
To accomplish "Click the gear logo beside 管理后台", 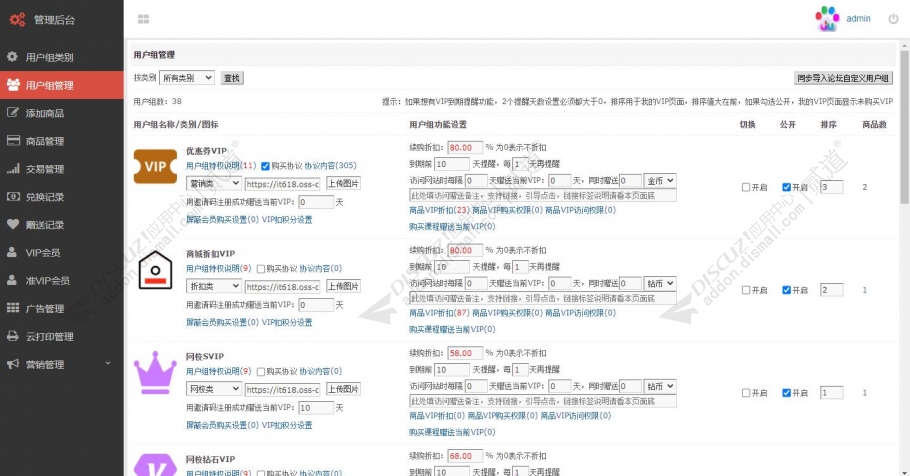I will click(17, 19).
